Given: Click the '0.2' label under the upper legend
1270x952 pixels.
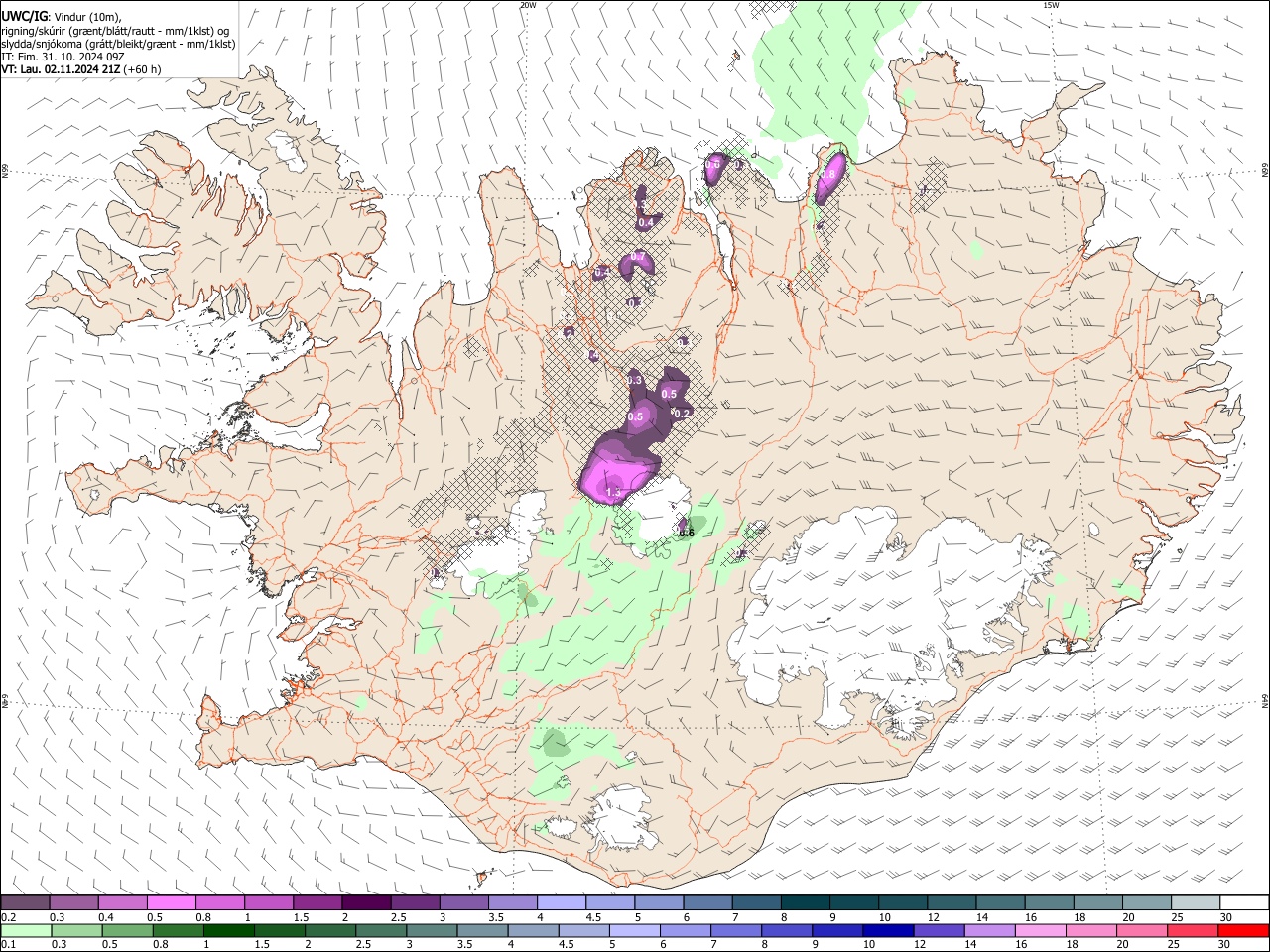Looking at the screenshot, I should coord(8,917).
